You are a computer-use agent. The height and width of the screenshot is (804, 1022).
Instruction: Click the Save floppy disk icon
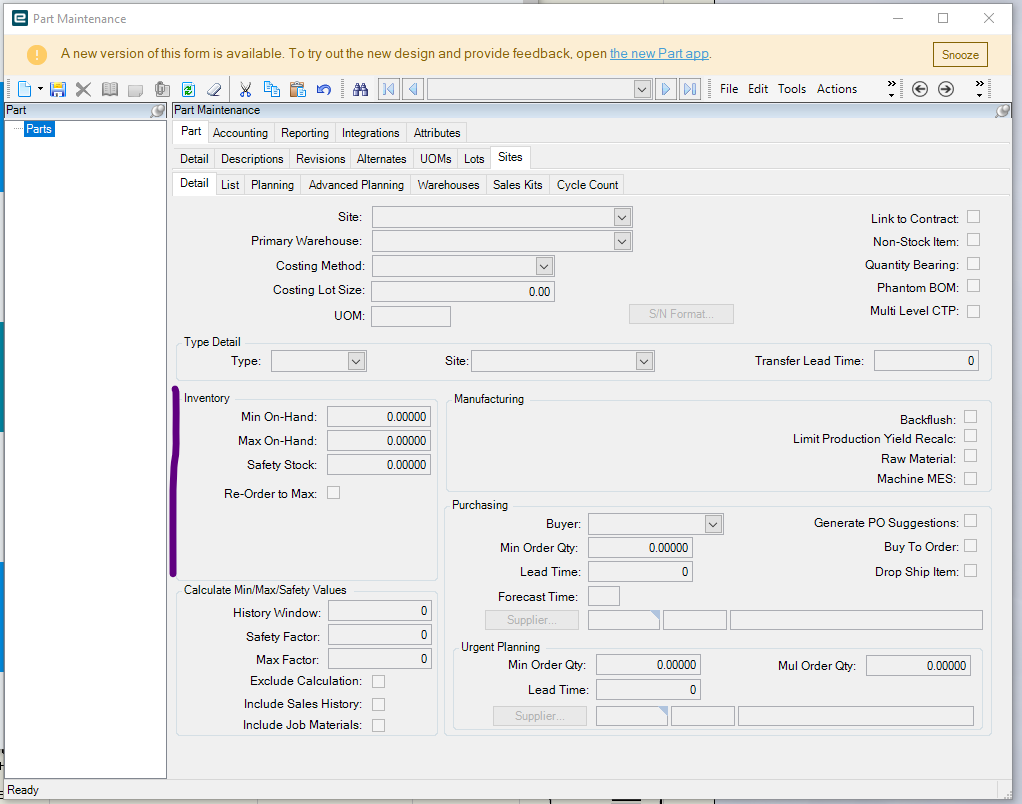point(58,89)
